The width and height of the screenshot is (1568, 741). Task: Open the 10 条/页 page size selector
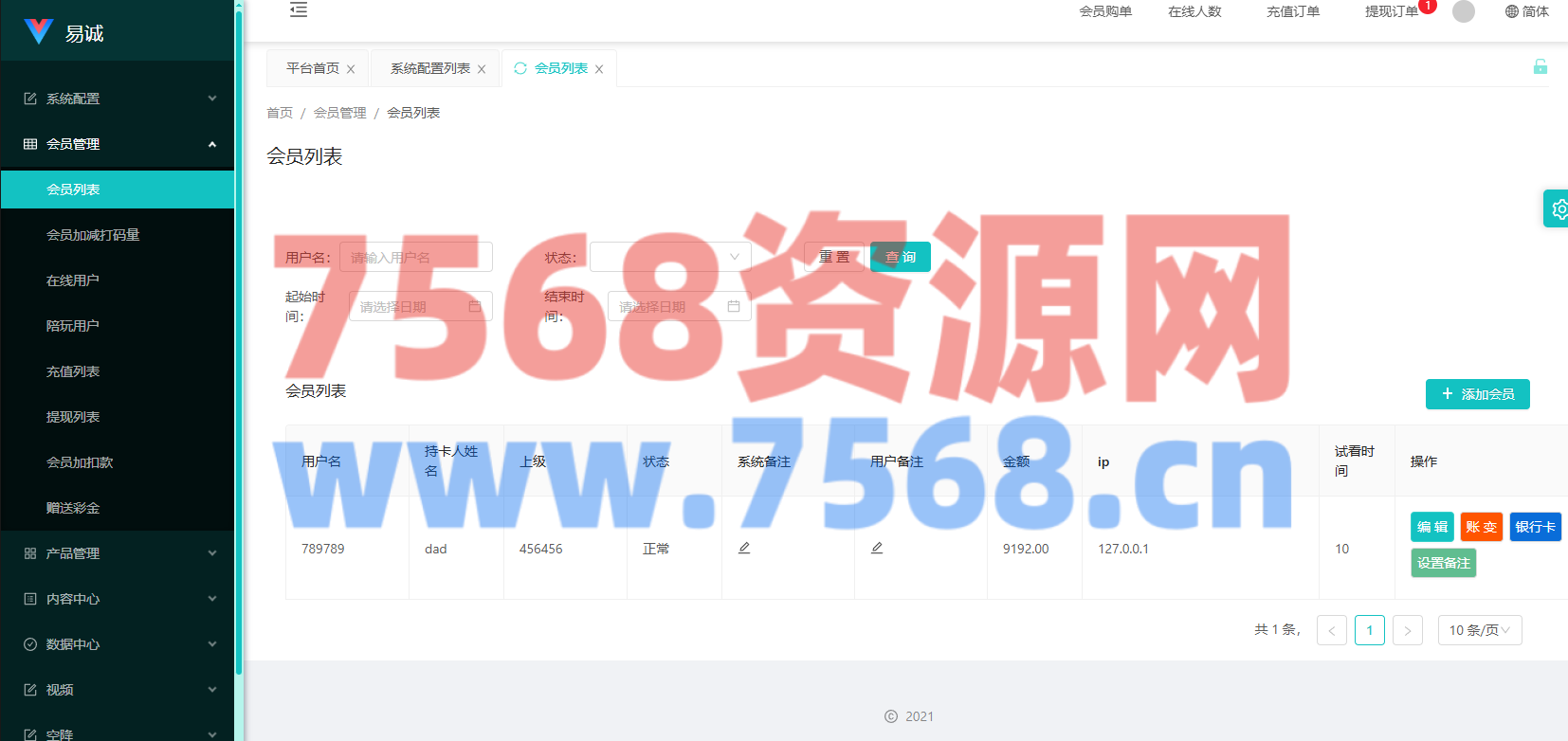point(1479,630)
